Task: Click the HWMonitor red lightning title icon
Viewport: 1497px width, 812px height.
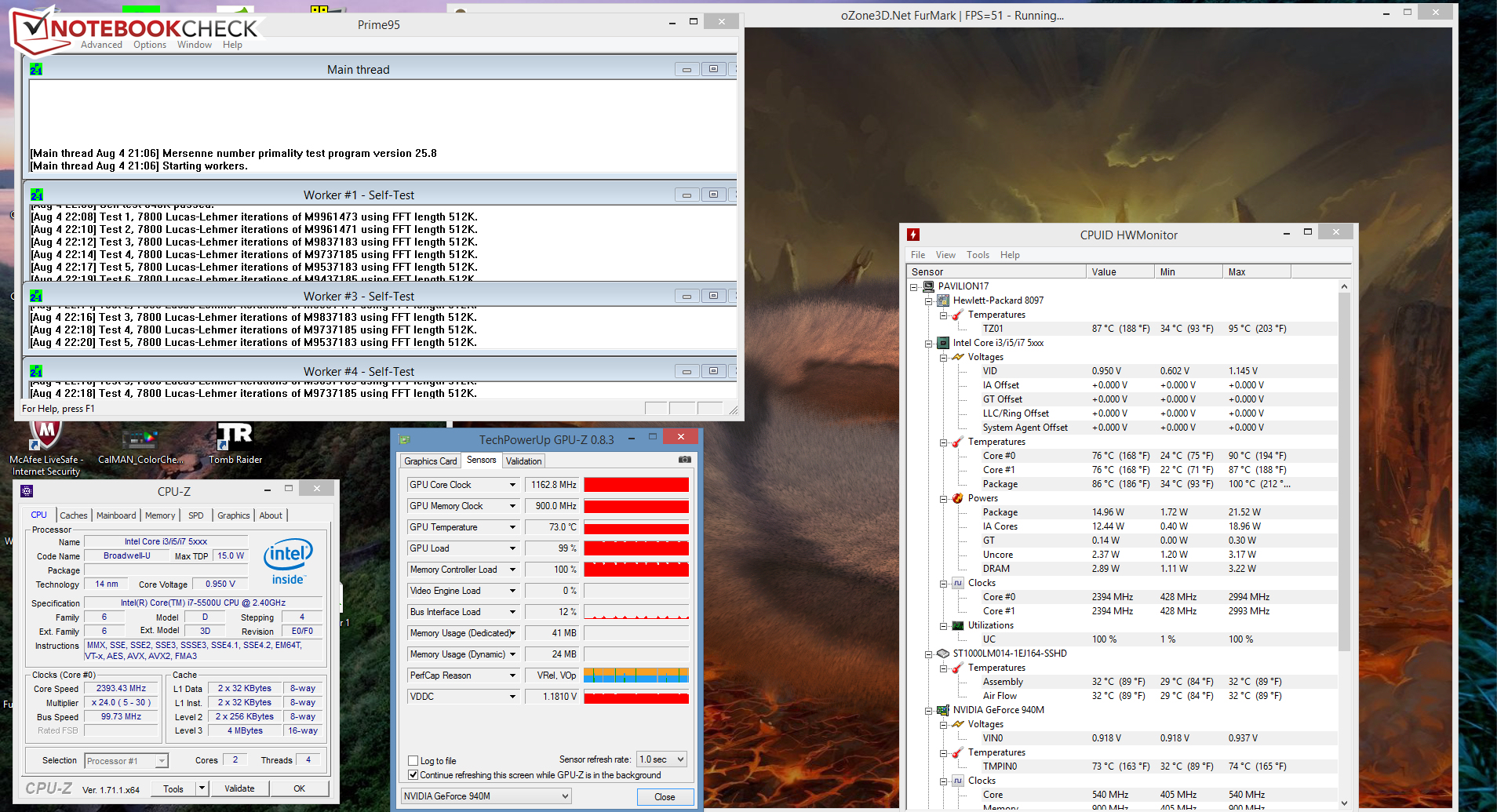Action: coord(913,235)
